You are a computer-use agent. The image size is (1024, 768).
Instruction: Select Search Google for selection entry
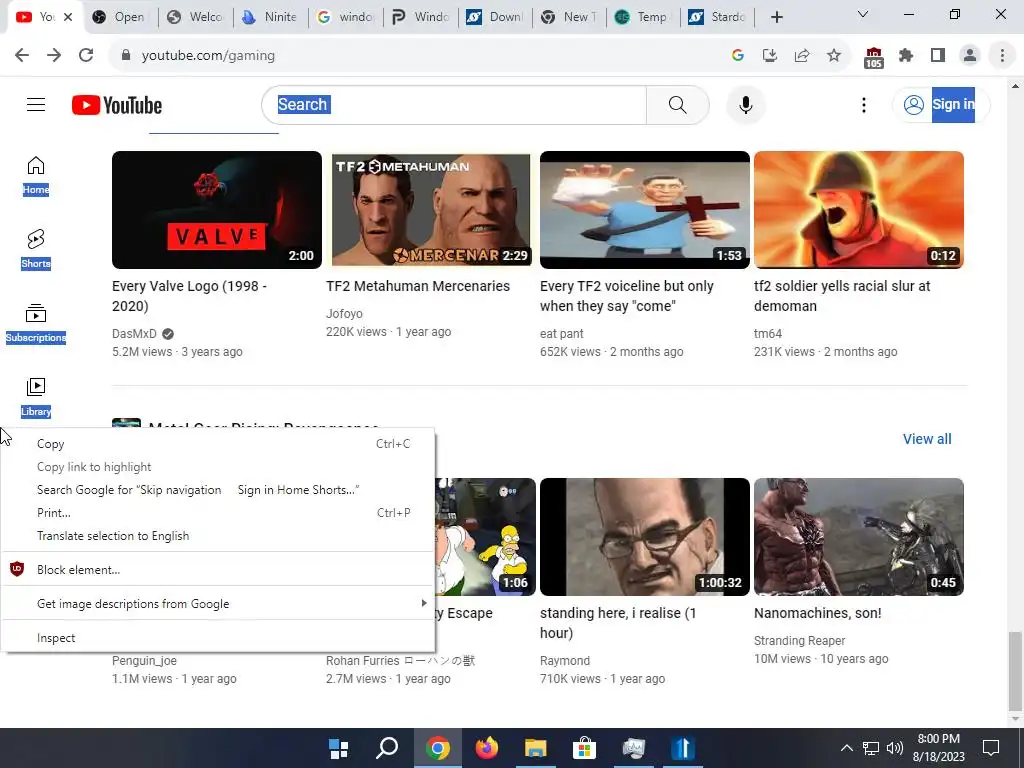click(217, 490)
